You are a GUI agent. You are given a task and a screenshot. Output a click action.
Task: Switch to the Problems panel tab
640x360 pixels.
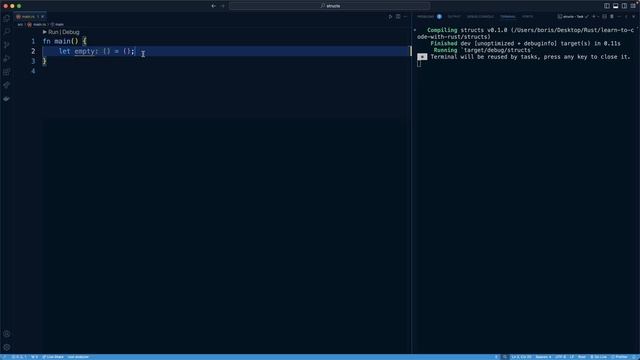coord(426,17)
